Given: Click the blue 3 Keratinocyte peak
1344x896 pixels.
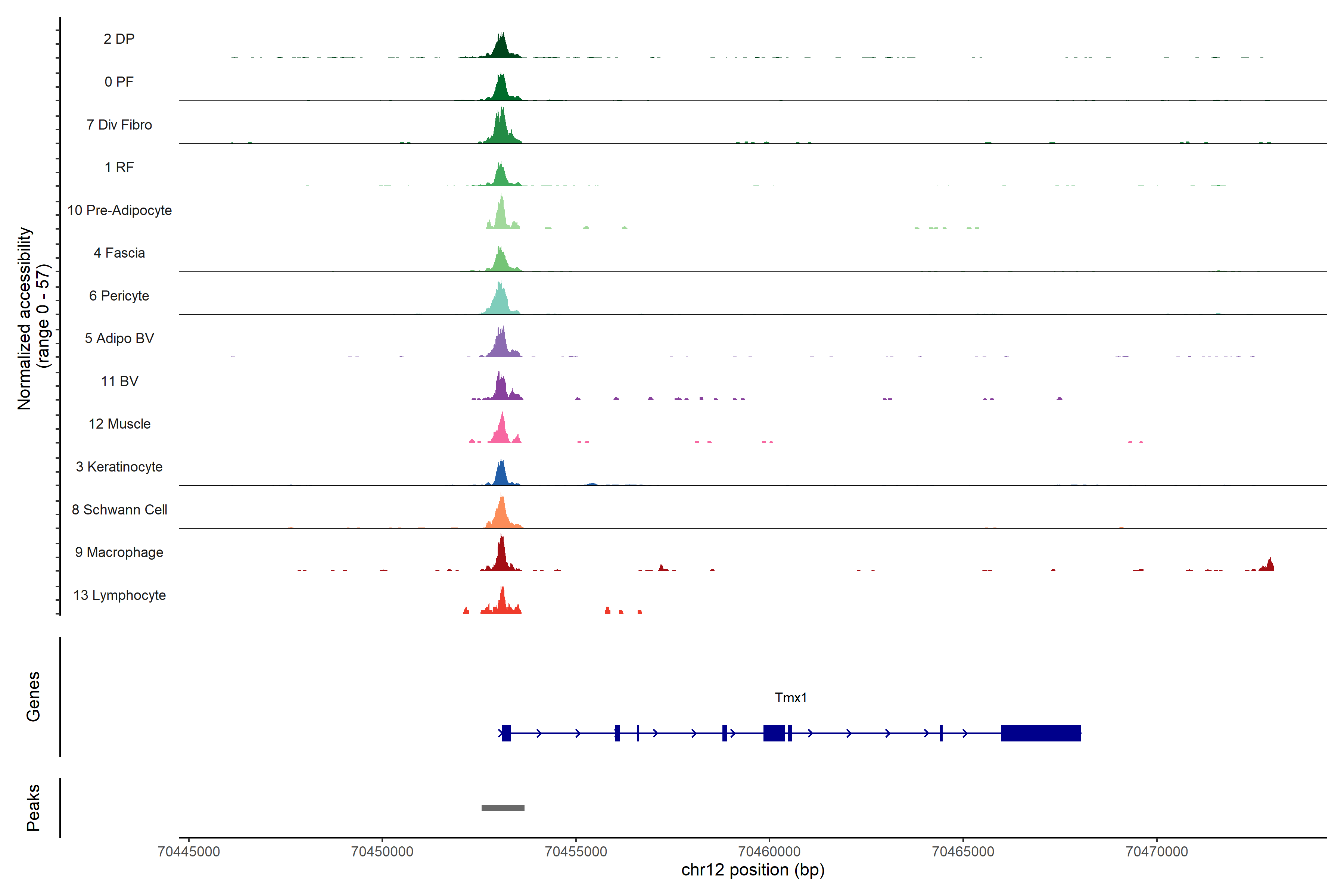Looking at the screenshot, I should click(x=501, y=474).
